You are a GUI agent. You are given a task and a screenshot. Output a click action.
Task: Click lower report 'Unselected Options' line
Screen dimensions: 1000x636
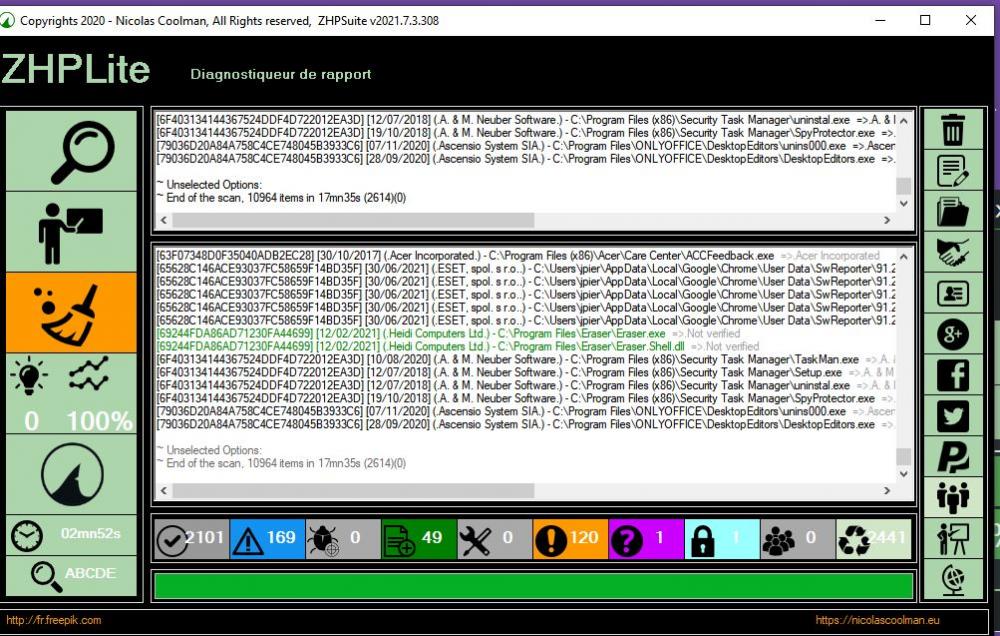(x=209, y=450)
